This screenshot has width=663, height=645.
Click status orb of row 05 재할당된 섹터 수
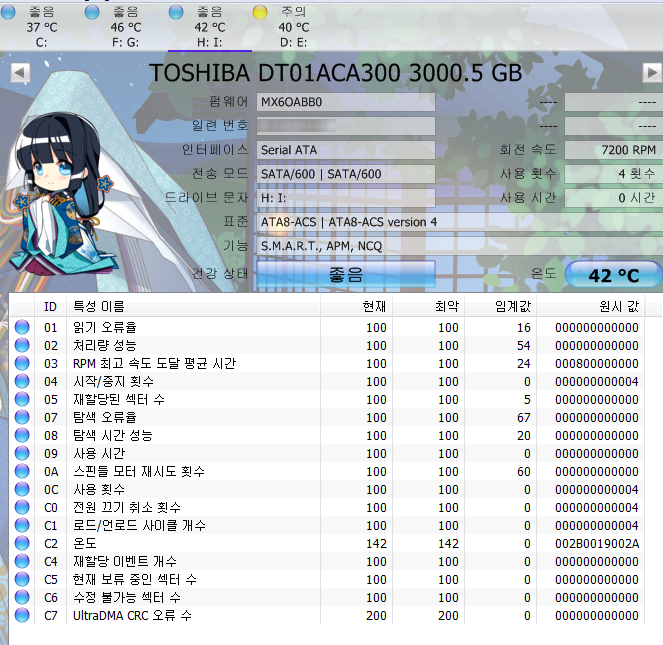(22, 399)
